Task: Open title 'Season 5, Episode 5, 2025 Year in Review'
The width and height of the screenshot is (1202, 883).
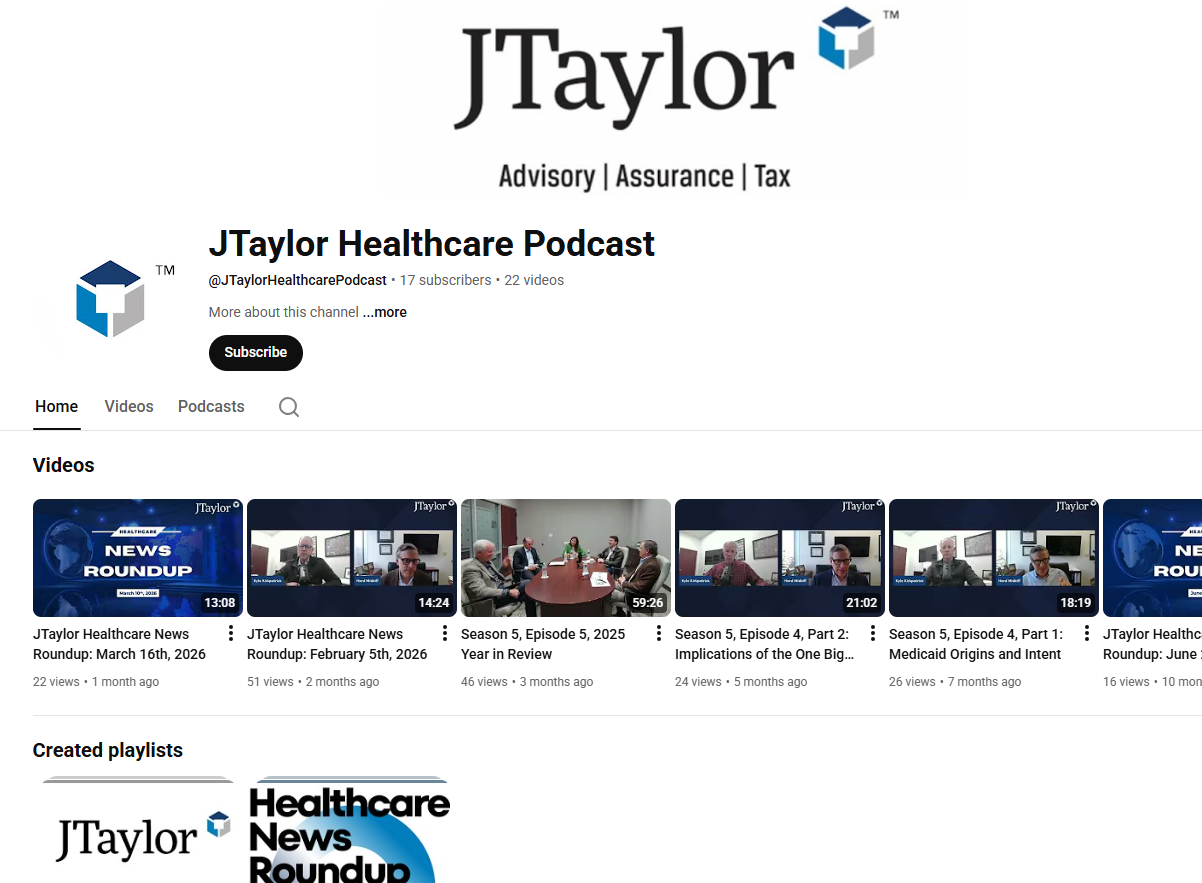Action: point(543,644)
